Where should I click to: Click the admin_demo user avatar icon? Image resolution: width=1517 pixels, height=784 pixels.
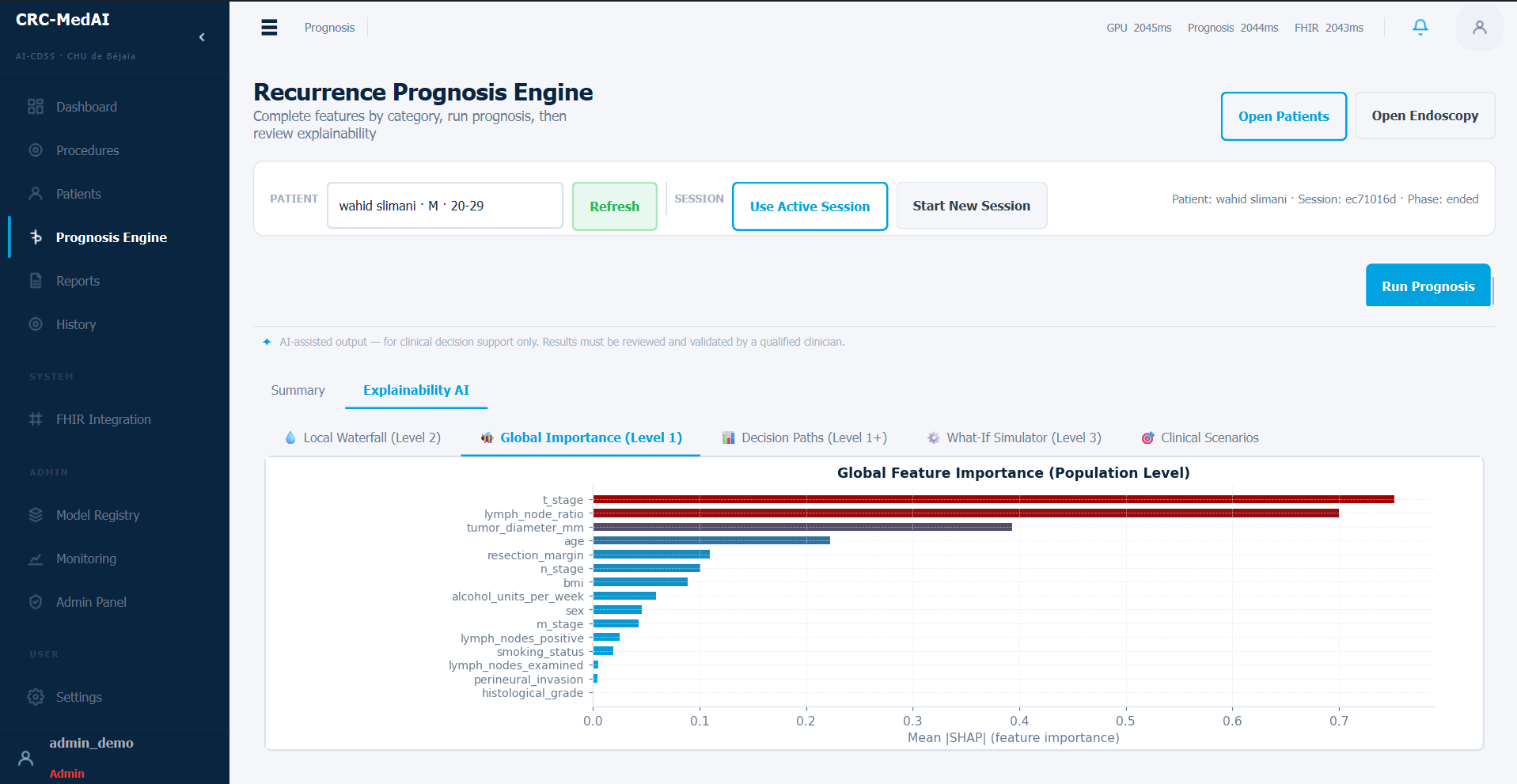pos(26,758)
